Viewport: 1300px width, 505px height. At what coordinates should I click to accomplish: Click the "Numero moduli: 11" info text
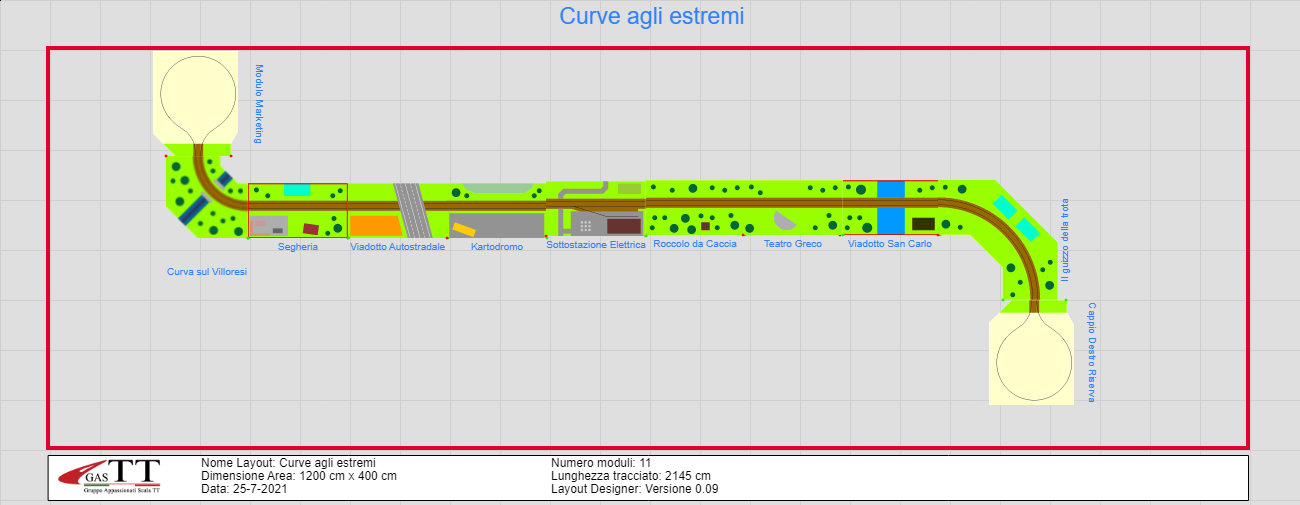(600, 463)
